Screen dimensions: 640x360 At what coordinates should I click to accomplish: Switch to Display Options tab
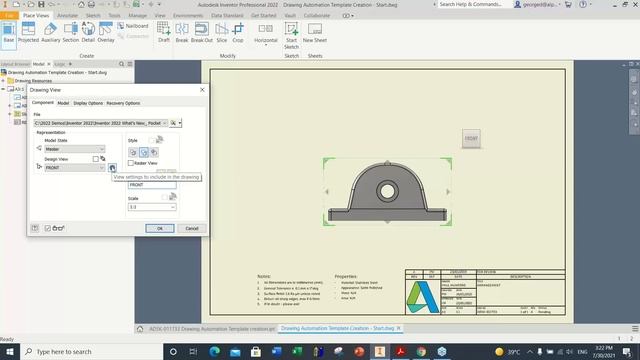click(x=88, y=103)
